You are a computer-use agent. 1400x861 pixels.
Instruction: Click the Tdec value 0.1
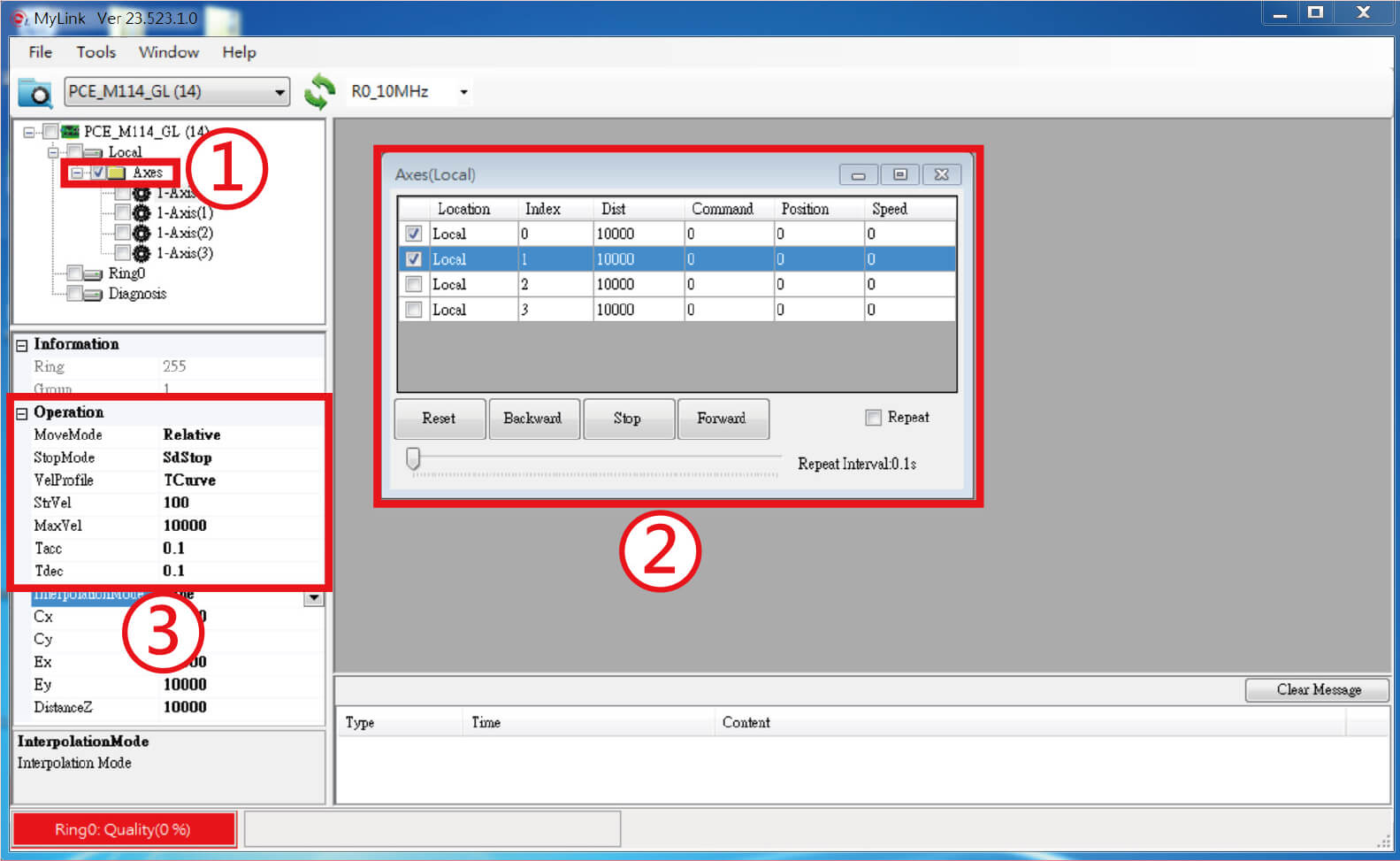[173, 572]
